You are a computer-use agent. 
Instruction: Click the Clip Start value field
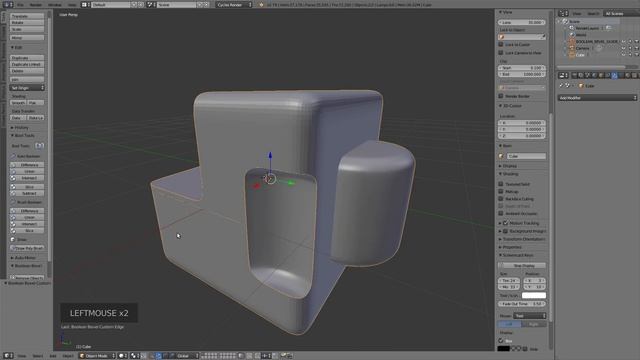pos(522,68)
